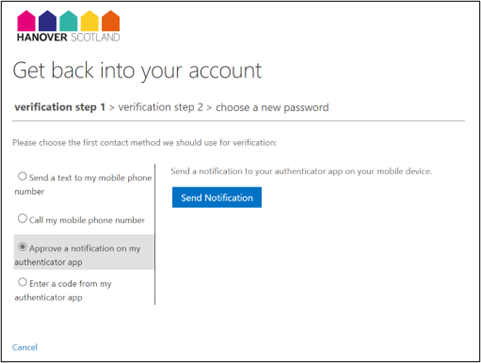
Task: Pick the 'Enter a code from my authenticator app' label
Action: tap(63, 290)
